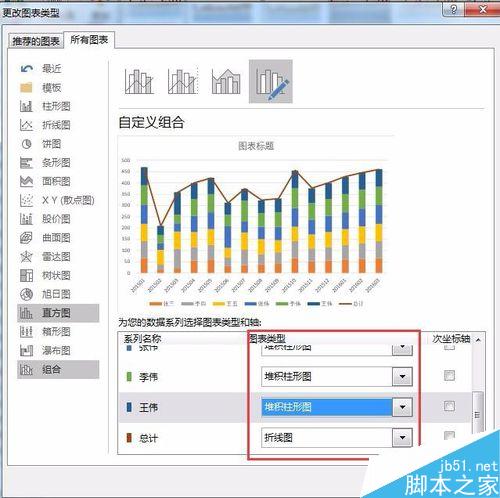Choose the 饼图 pie chart category

point(58,144)
